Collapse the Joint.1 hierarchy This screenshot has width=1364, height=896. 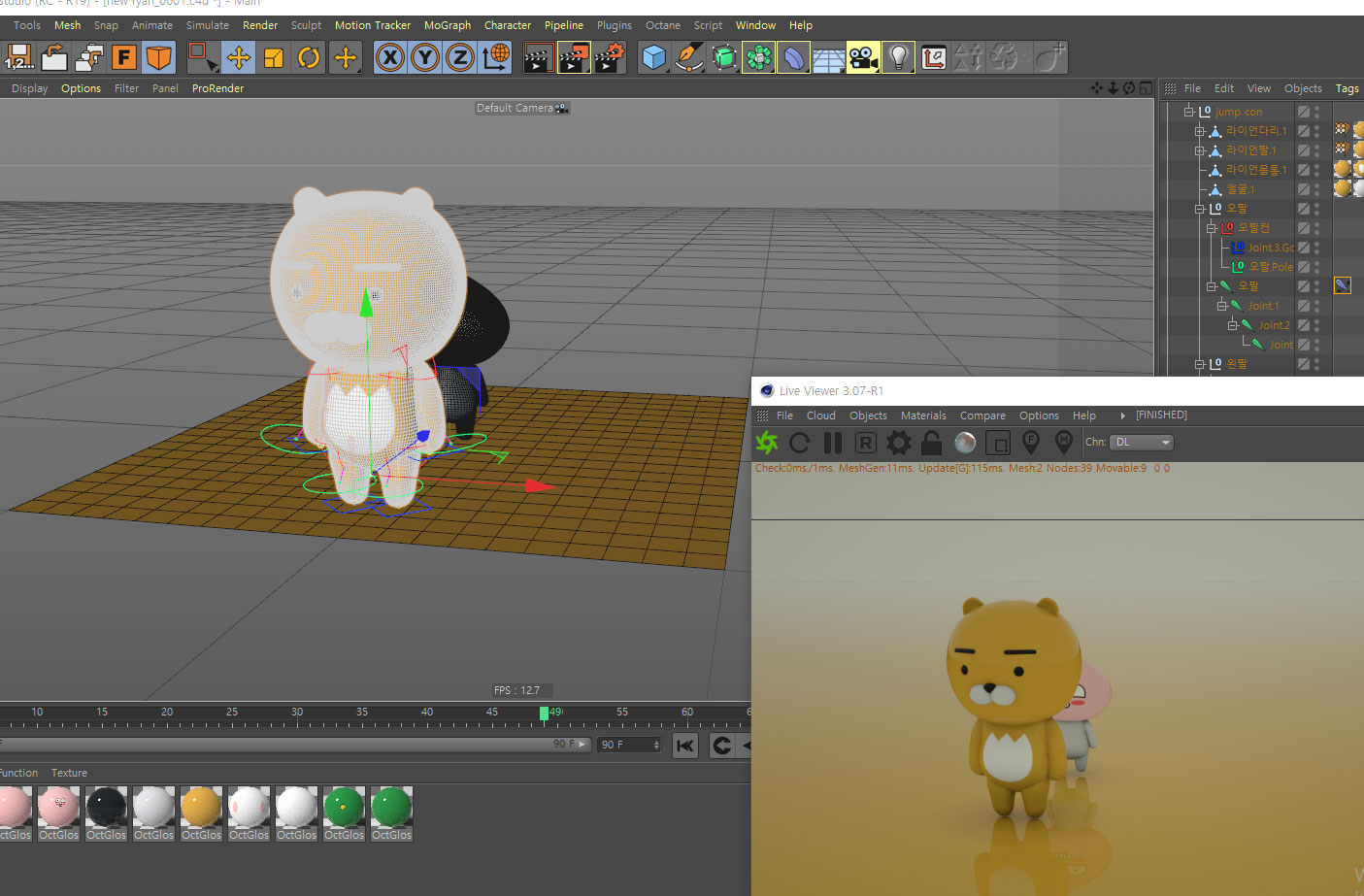pyautogui.click(x=1222, y=306)
